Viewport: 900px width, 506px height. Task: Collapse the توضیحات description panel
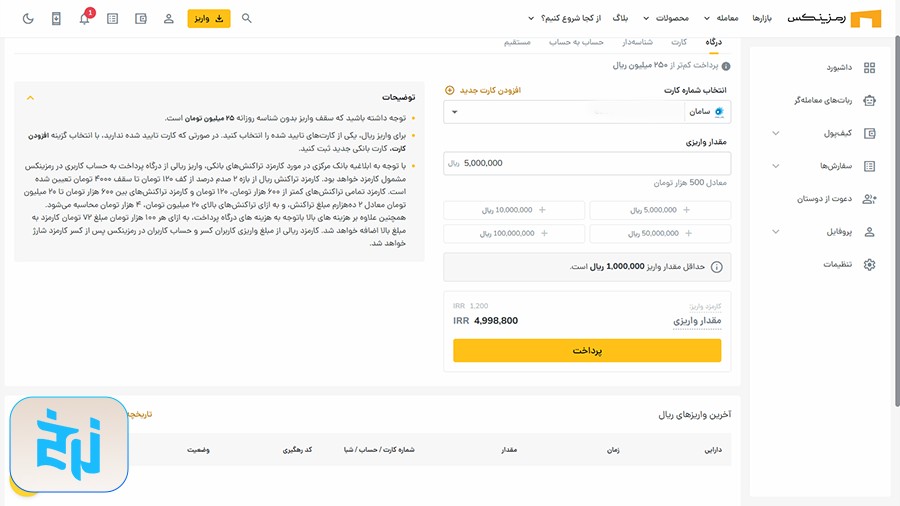(30, 97)
